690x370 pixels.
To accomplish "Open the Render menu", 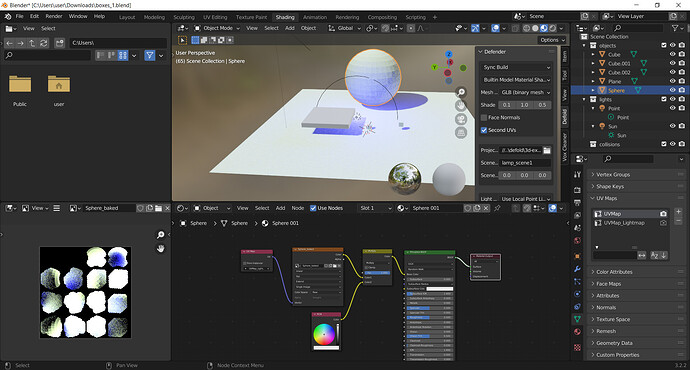I will coord(54,16).
